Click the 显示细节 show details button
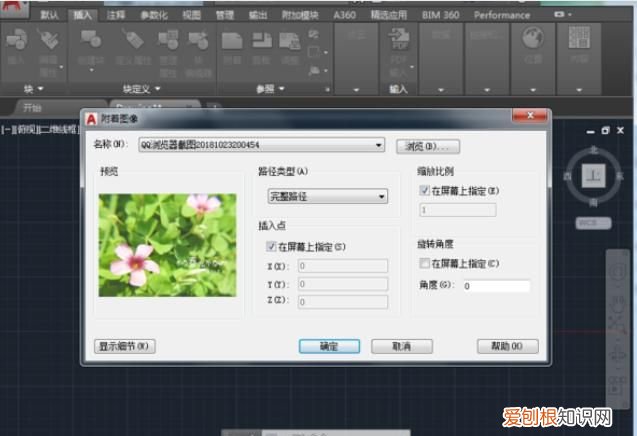637x436 pixels. [125, 346]
